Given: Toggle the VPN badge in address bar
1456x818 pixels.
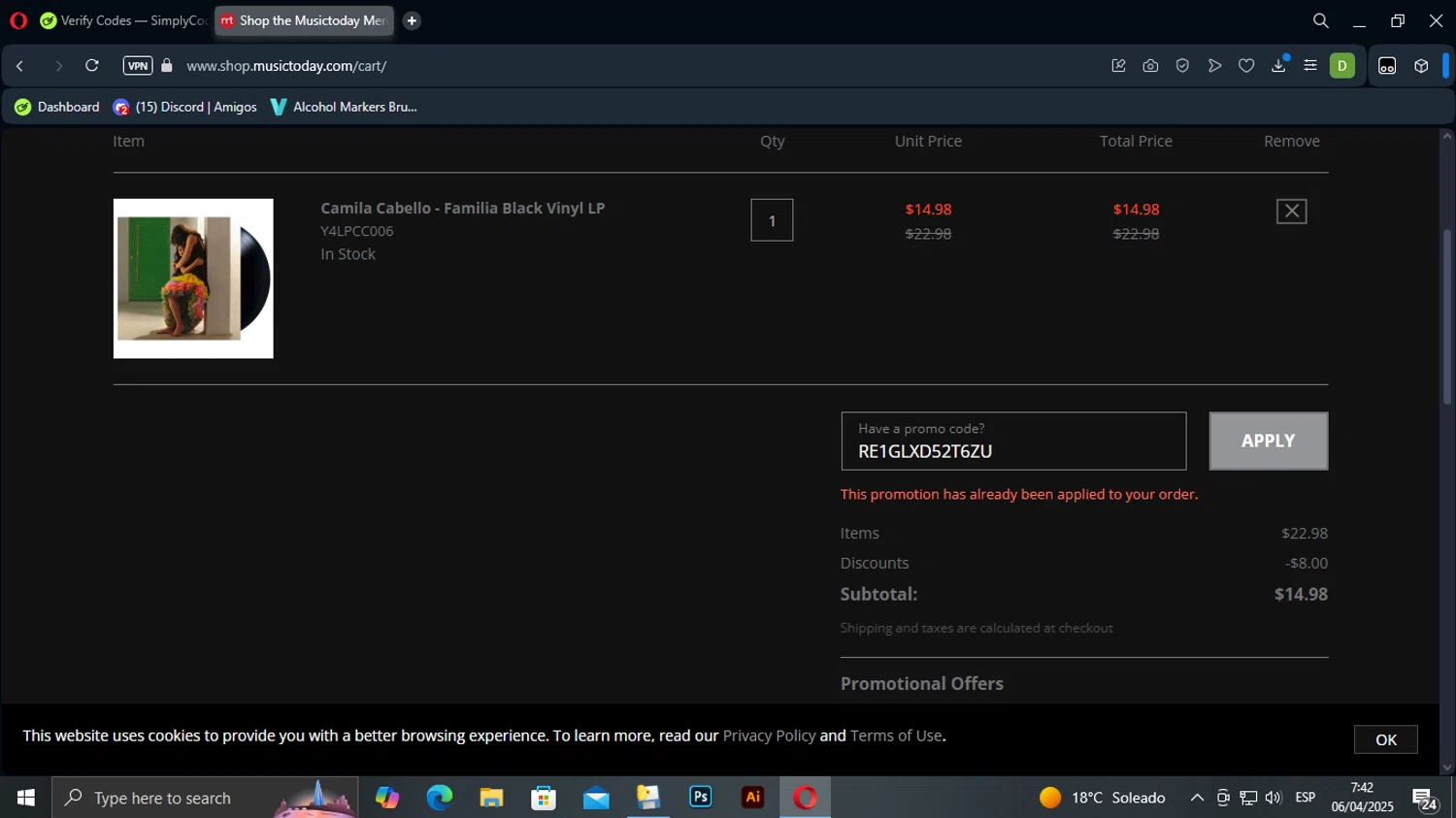Looking at the screenshot, I should (138, 66).
